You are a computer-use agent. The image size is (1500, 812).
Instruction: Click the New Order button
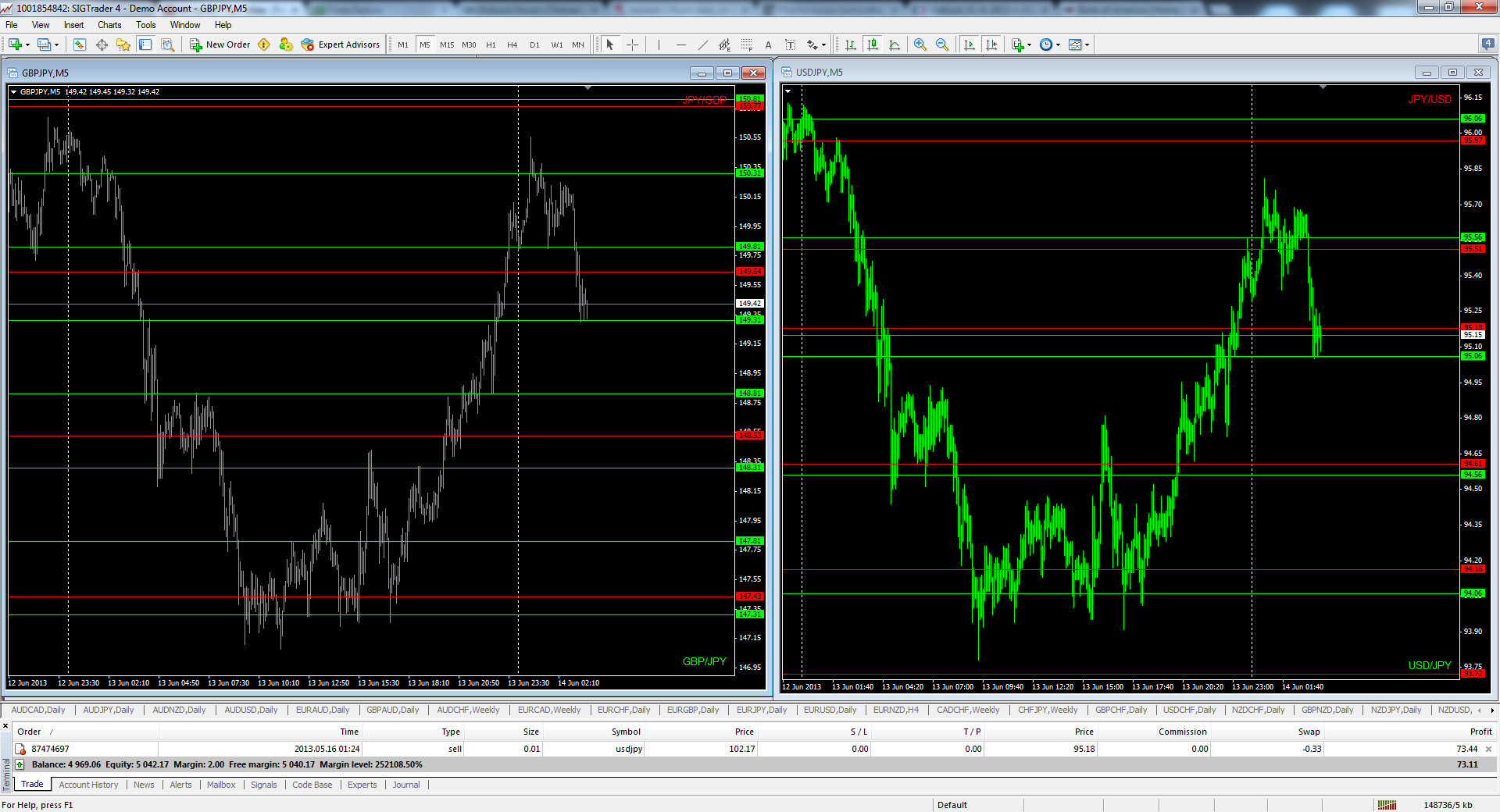pos(220,45)
